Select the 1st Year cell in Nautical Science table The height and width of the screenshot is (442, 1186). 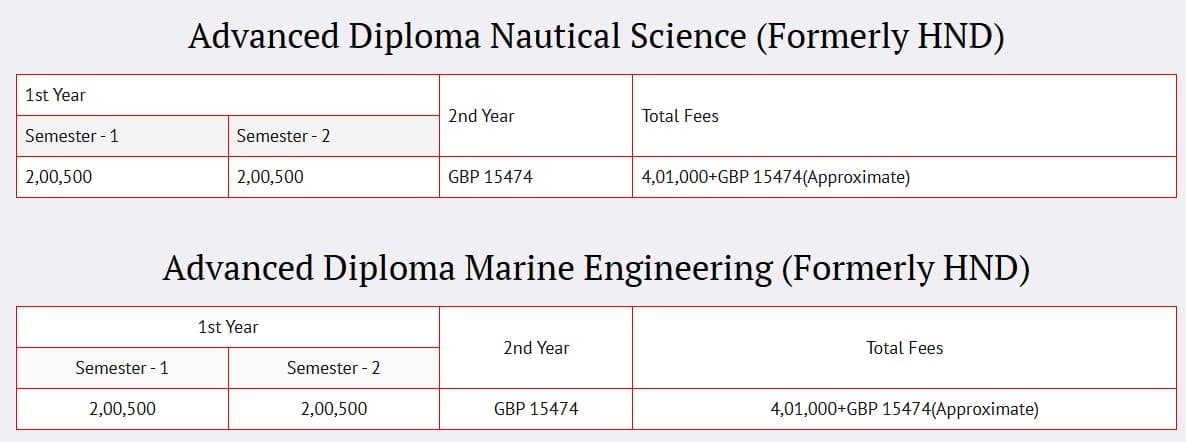click(x=56, y=96)
